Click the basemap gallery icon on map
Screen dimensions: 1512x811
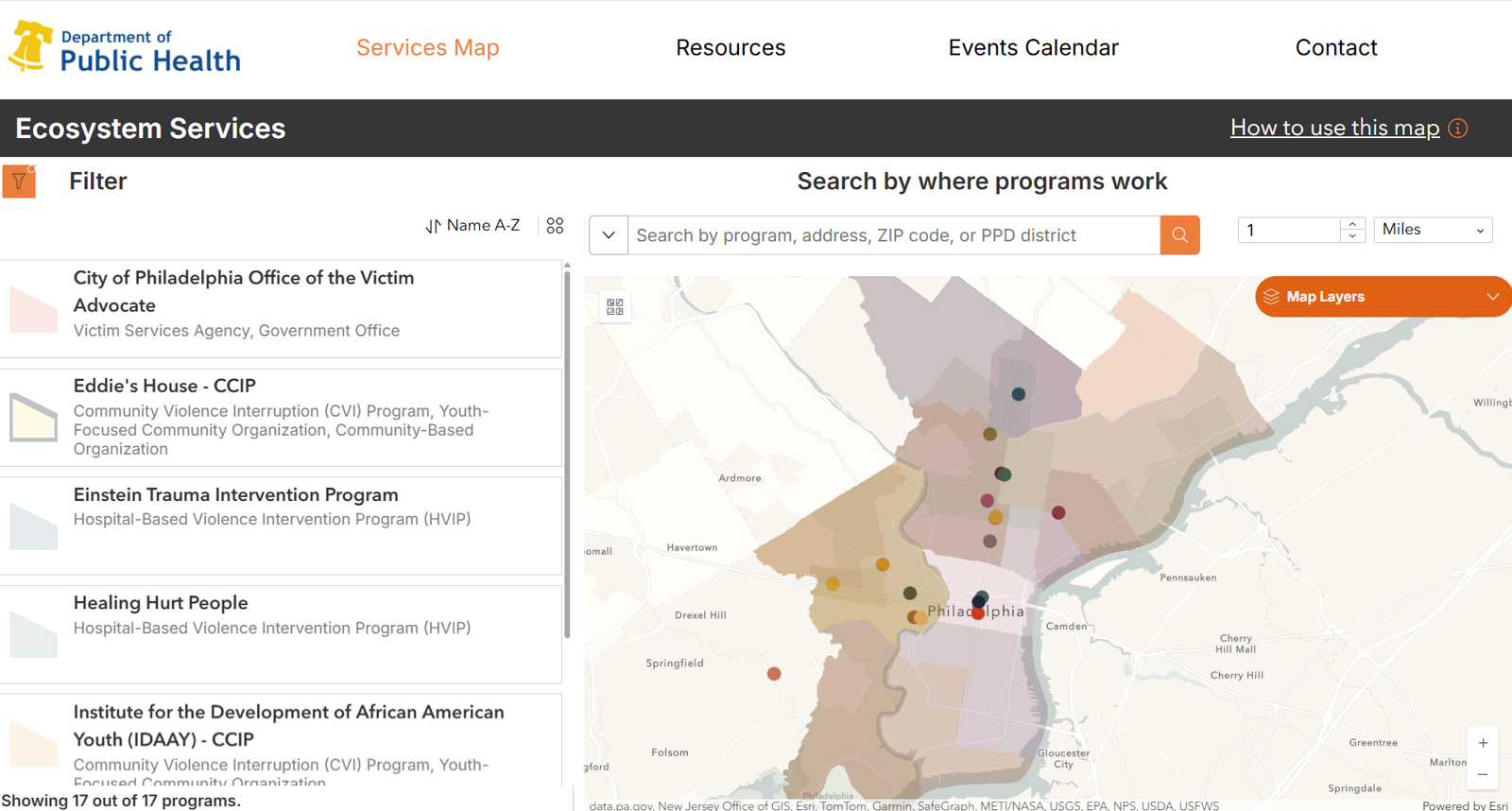pos(615,306)
